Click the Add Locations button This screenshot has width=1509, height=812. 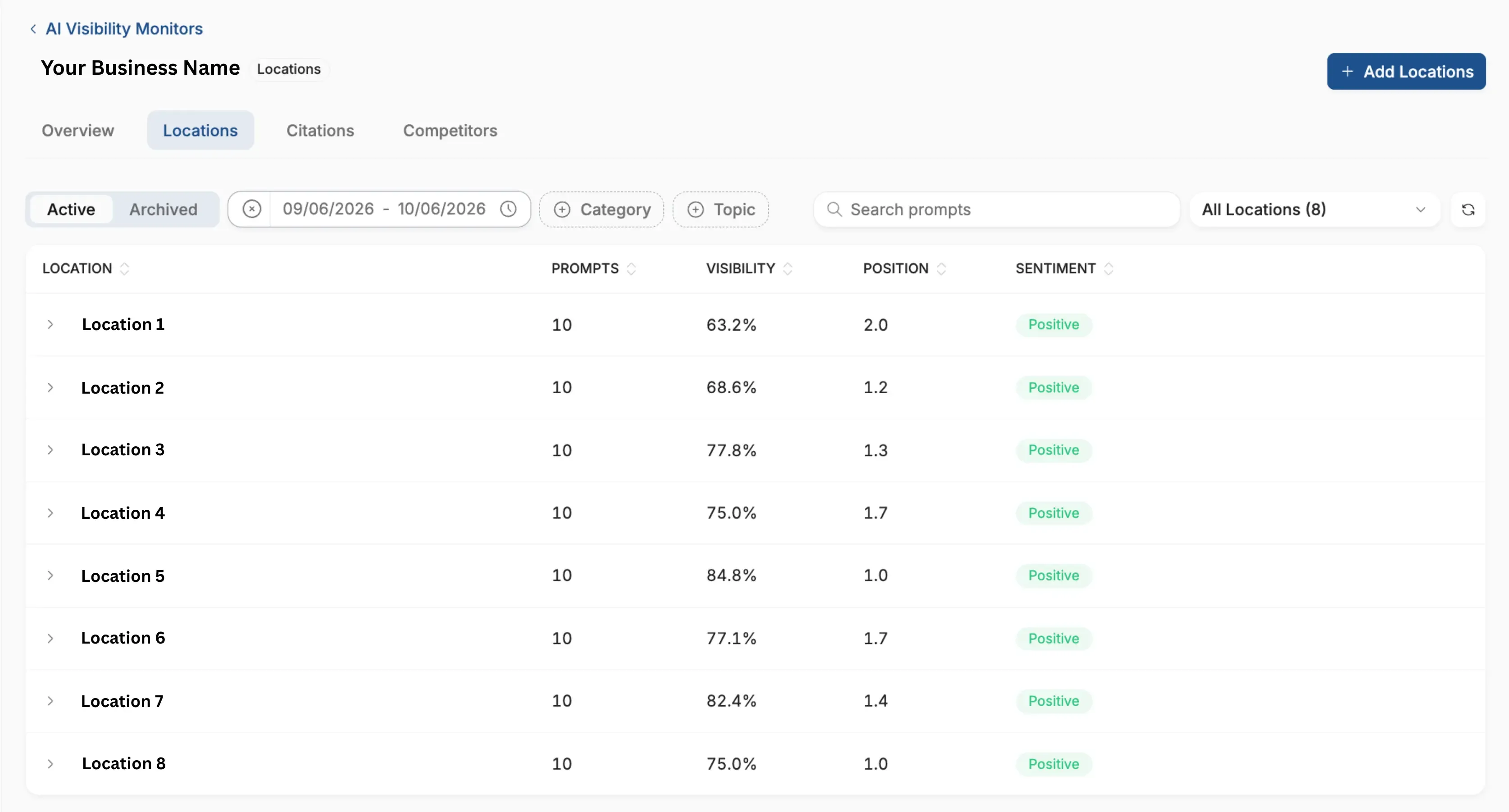(1406, 72)
